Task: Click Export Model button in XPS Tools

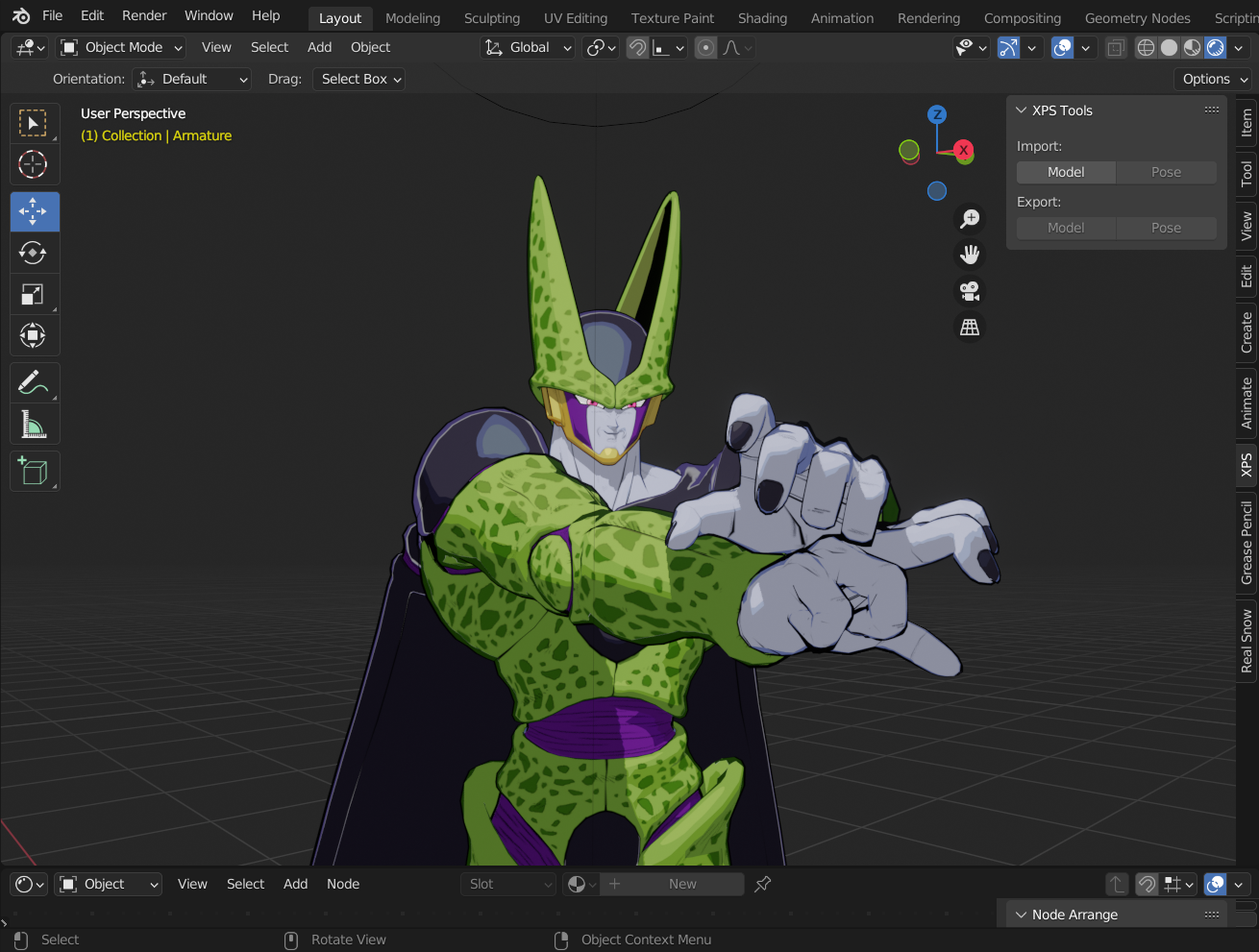Action: (1066, 228)
